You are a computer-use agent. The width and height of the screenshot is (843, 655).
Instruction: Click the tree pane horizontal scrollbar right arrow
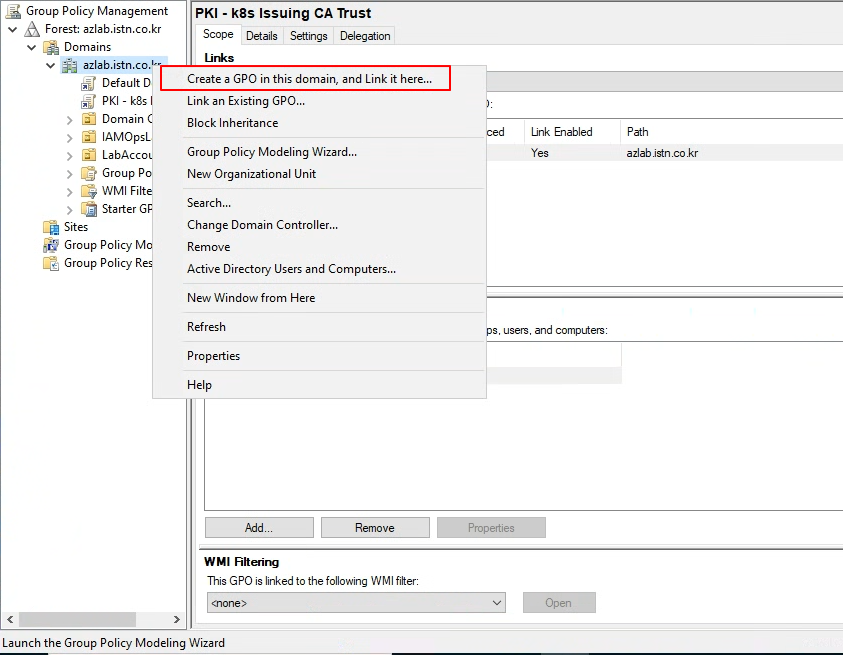click(x=176, y=620)
